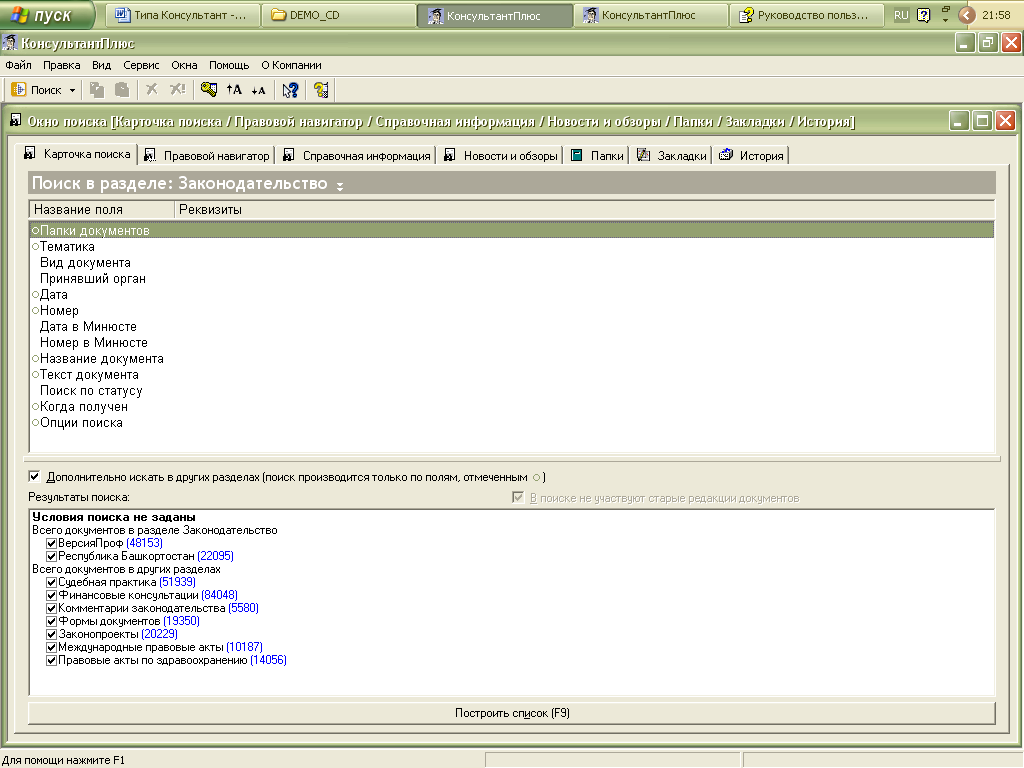The height and width of the screenshot is (768, 1024).
Task: Select the Дата в Минюсте field row
Action: (x=511, y=327)
